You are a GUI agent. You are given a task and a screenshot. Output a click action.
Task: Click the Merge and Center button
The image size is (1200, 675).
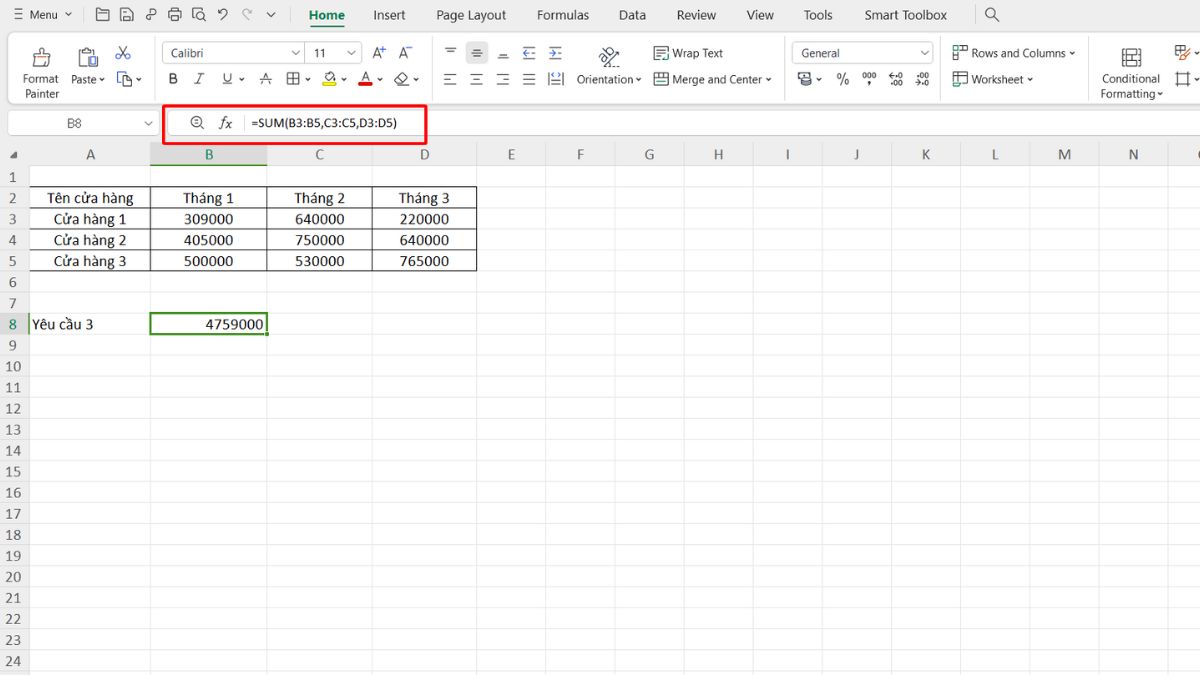[712, 79]
